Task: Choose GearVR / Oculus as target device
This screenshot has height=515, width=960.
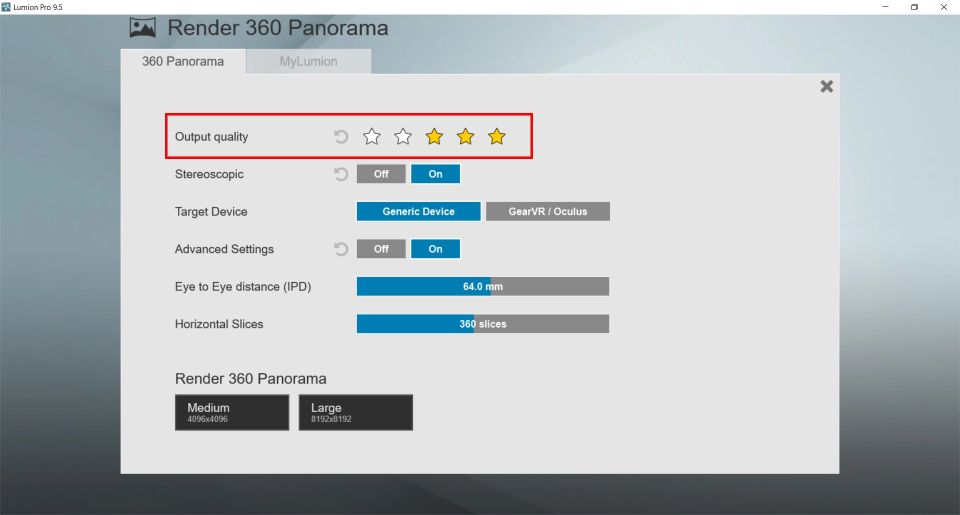Action: click(547, 212)
